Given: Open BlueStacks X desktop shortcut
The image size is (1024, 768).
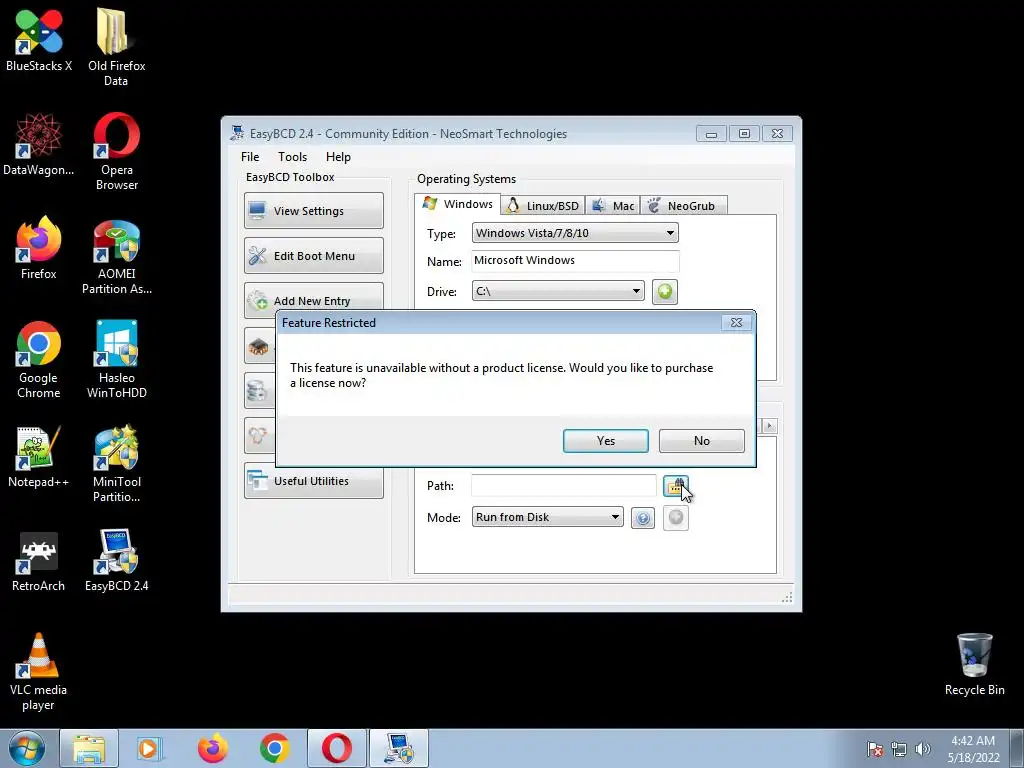Looking at the screenshot, I should pos(39,40).
